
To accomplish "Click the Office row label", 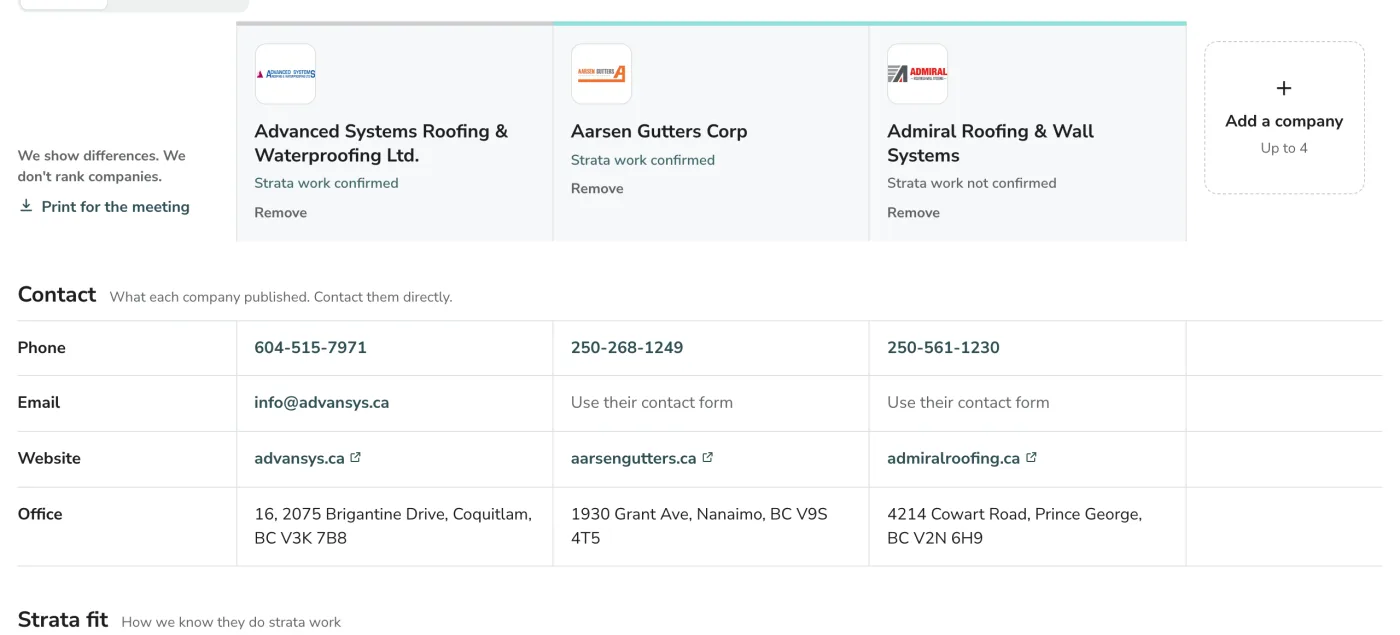I will (40, 514).
